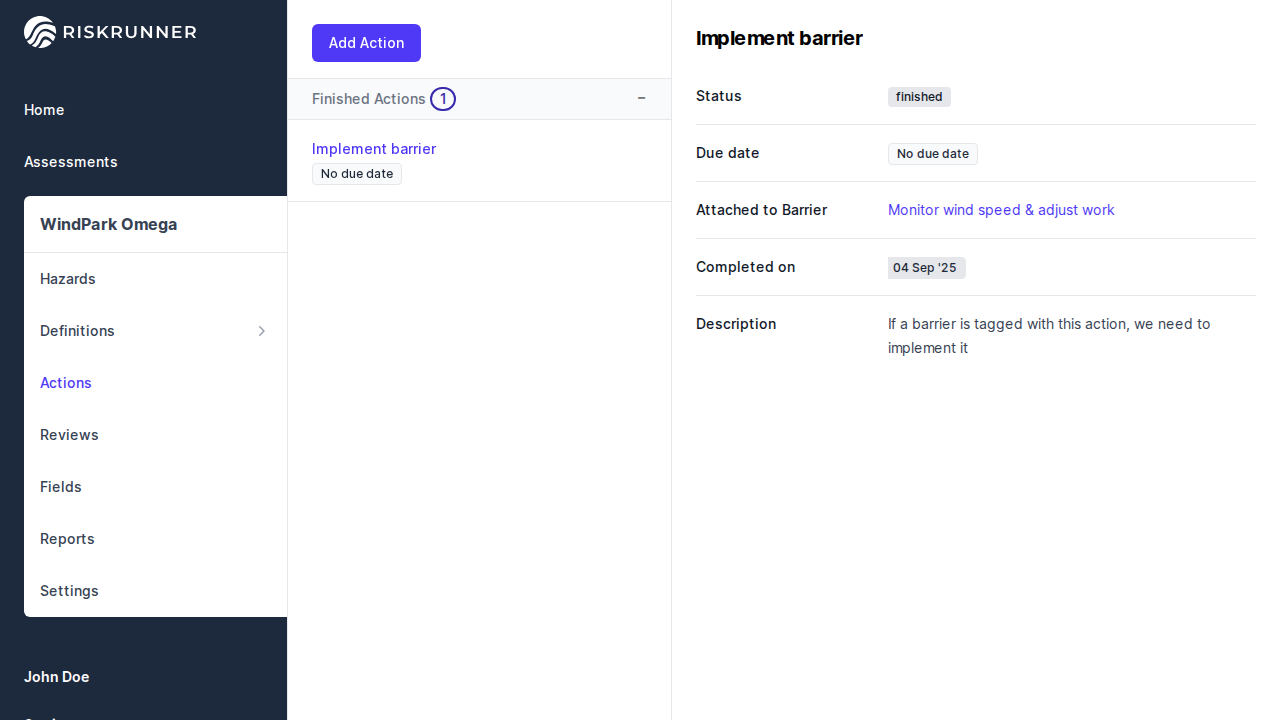Open the Reviews section
The image size is (1280, 720).
coord(69,435)
